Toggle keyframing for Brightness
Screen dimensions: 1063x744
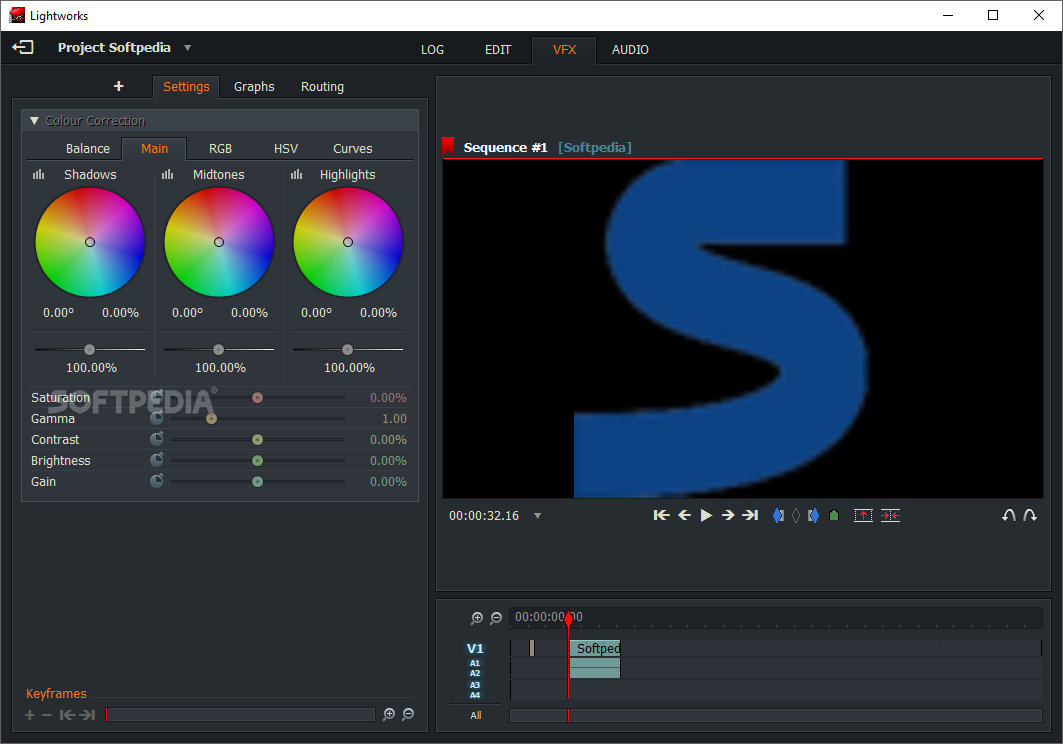pyautogui.click(x=157, y=460)
